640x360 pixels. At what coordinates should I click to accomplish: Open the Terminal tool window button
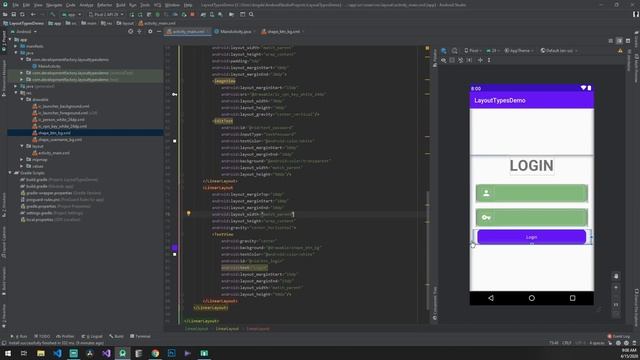tap(140, 336)
